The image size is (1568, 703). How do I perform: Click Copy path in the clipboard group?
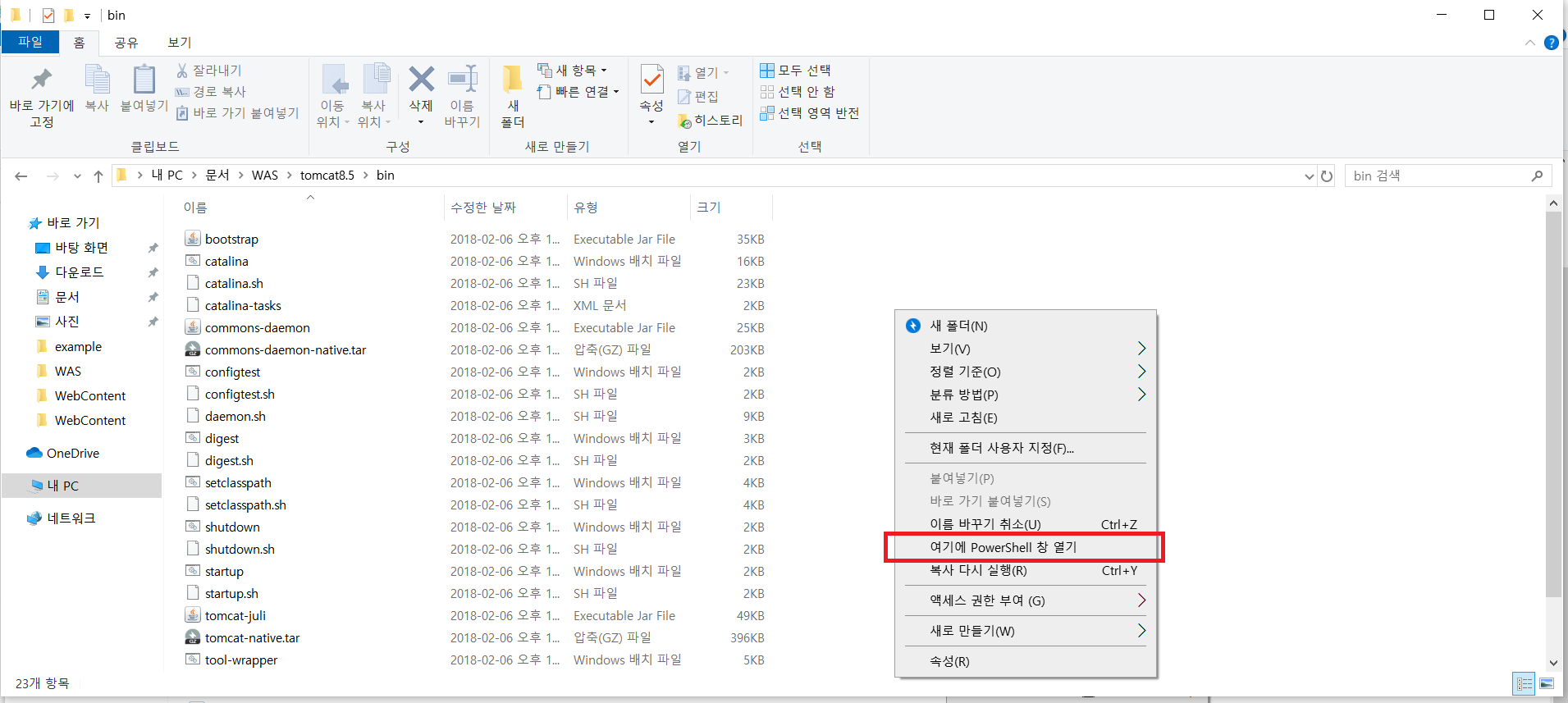tap(211, 92)
